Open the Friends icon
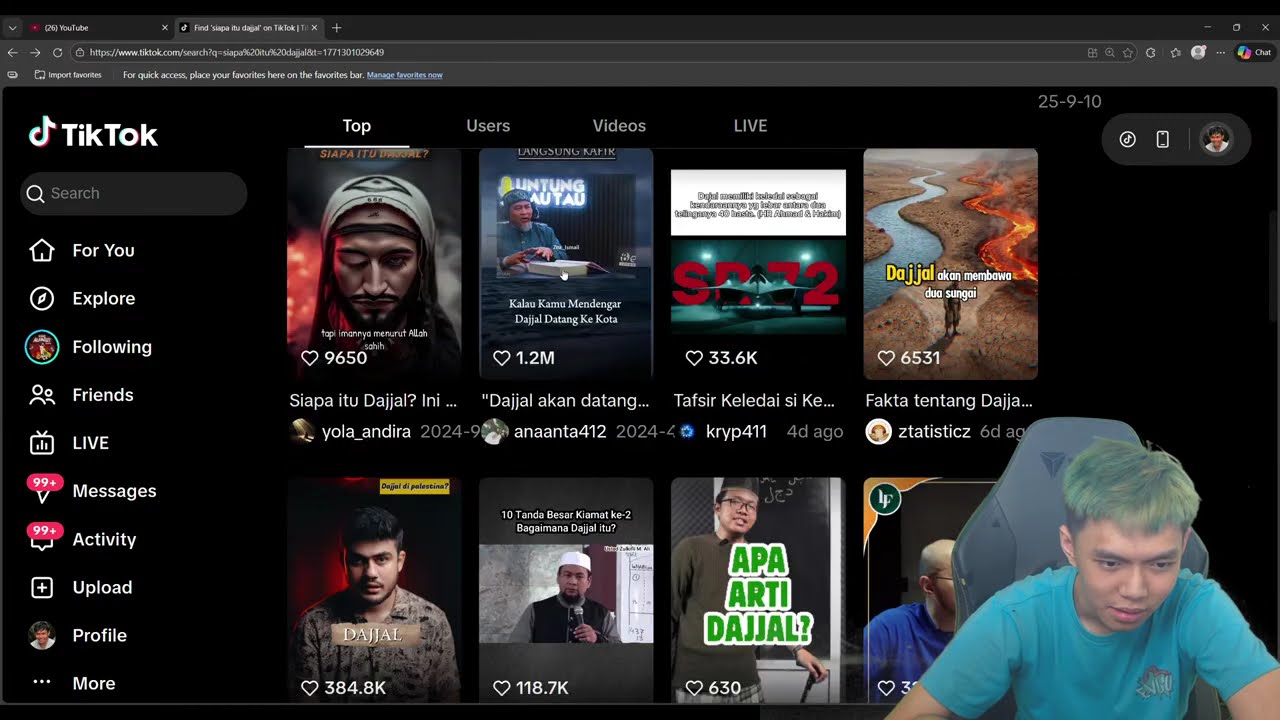Screen dimensions: 1280x720 (42, 395)
